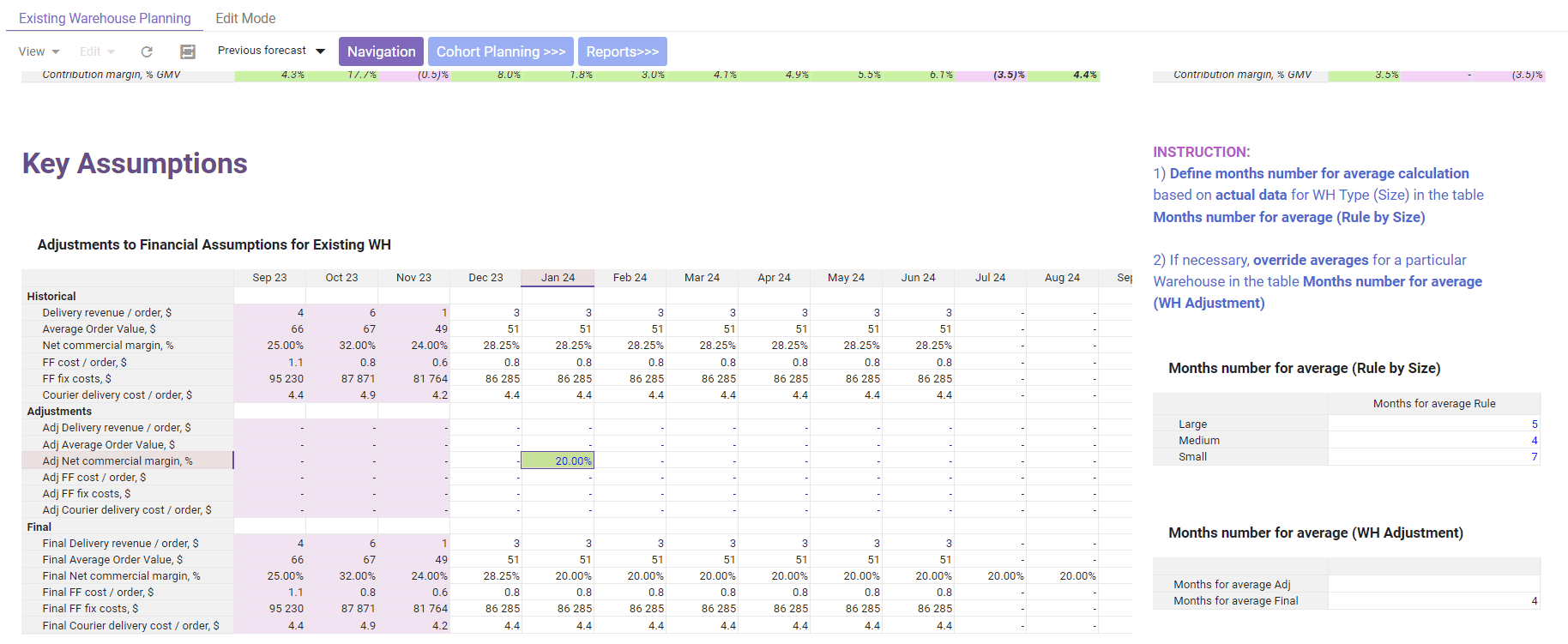Expand the Edit dropdown menu
The width and height of the screenshot is (1568, 644).
(97, 52)
